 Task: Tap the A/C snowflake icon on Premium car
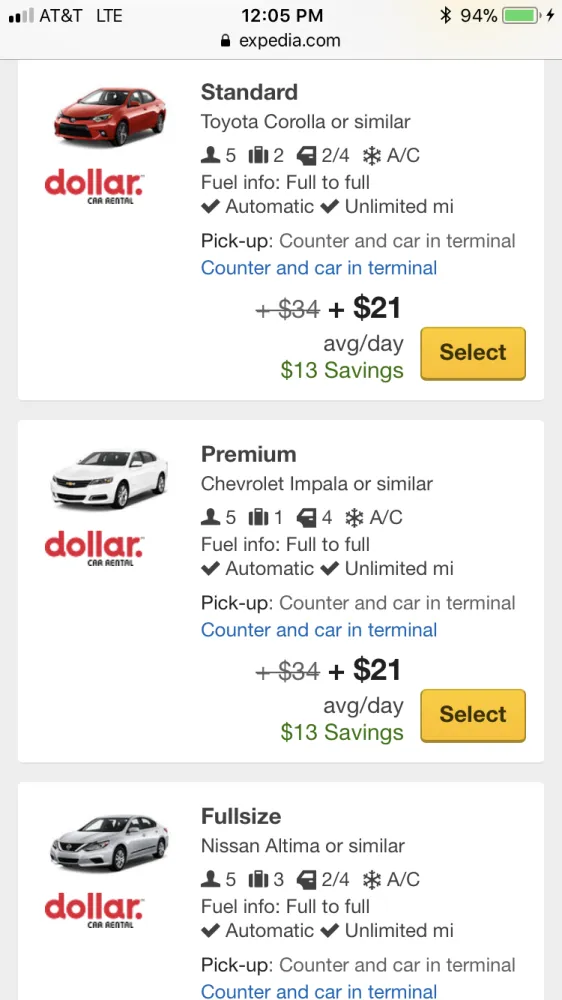[x=355, y=517]
